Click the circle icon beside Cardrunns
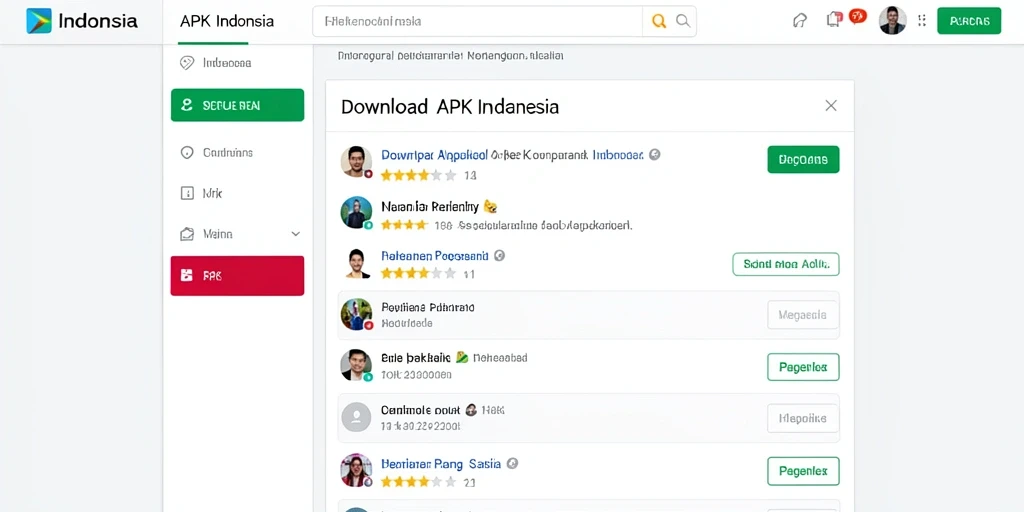The width and height of the screenshot is (1024, 512). tap(187, 152)
